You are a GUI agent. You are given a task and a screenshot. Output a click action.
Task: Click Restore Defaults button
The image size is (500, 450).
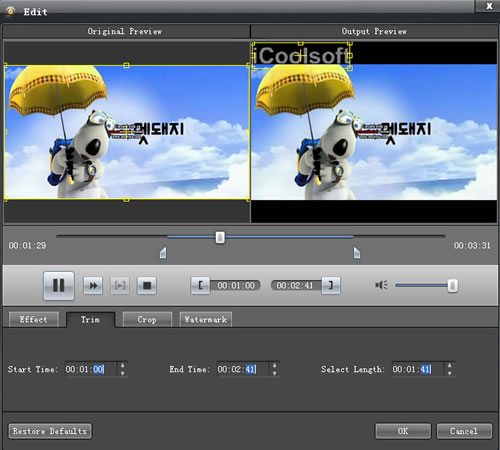(x=50, y=431)
